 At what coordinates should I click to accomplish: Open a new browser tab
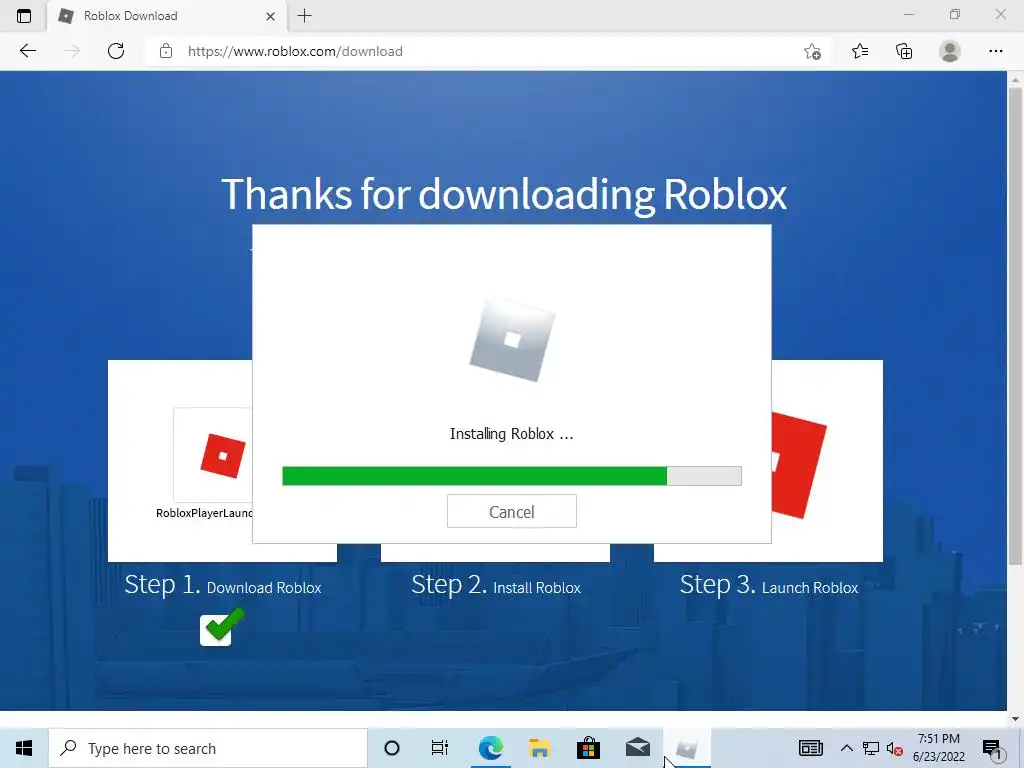coord(304,16)
